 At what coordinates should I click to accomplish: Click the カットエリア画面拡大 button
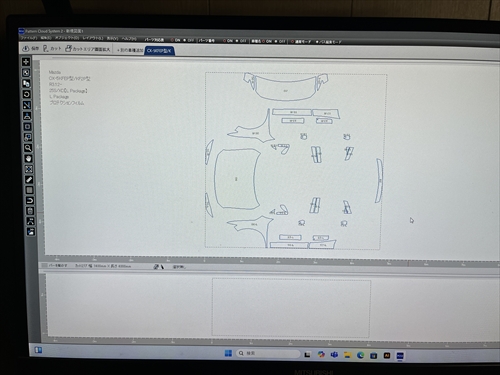(88, 49)
